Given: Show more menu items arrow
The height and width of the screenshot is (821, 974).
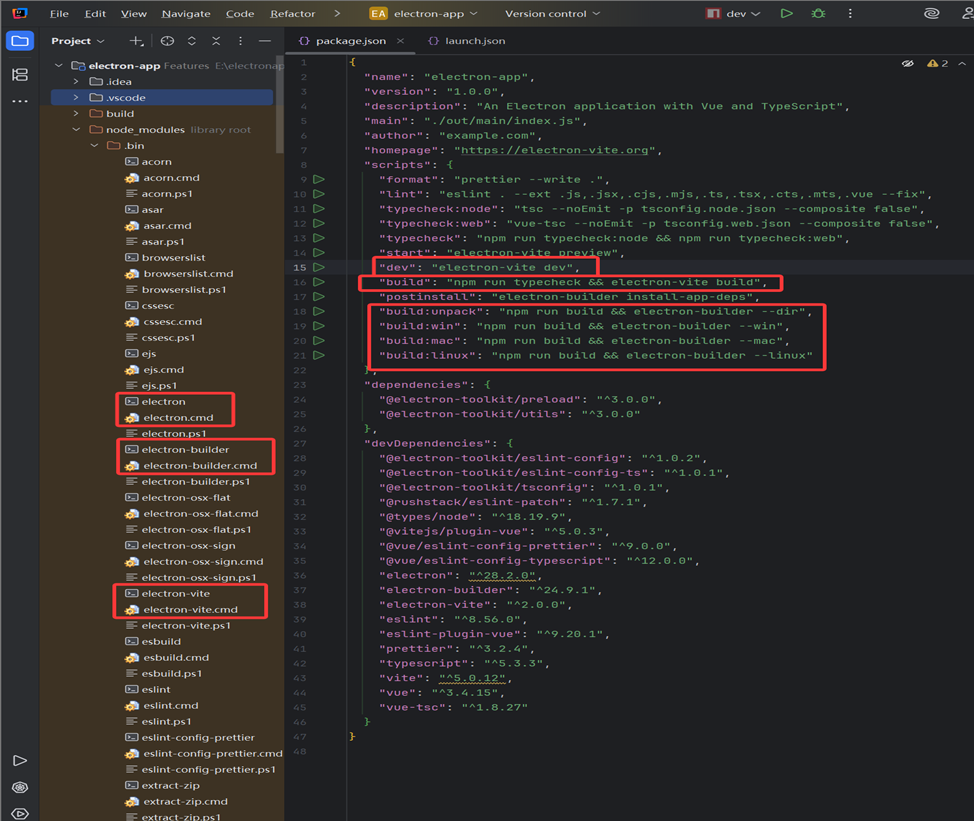Looking at the screenshot, I should 337,14.
